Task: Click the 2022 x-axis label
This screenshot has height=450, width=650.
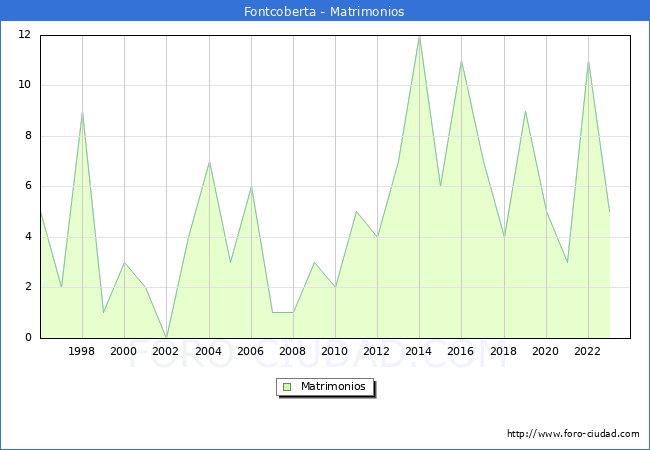Action: [588, 351]
